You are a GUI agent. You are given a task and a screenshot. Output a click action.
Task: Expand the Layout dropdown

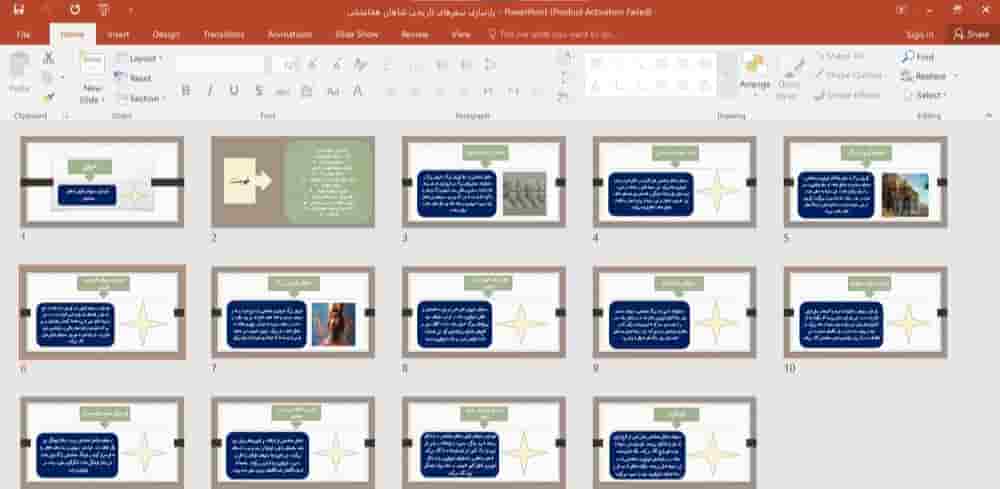click(x=143, y=59)
